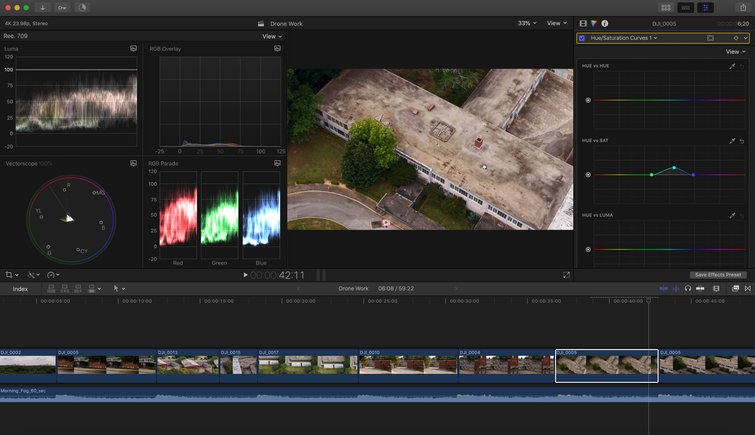Image resolution: width=755 pixels, height=435 pixels.
Task: Open the timeline Index tab
Action: (20, 288)
